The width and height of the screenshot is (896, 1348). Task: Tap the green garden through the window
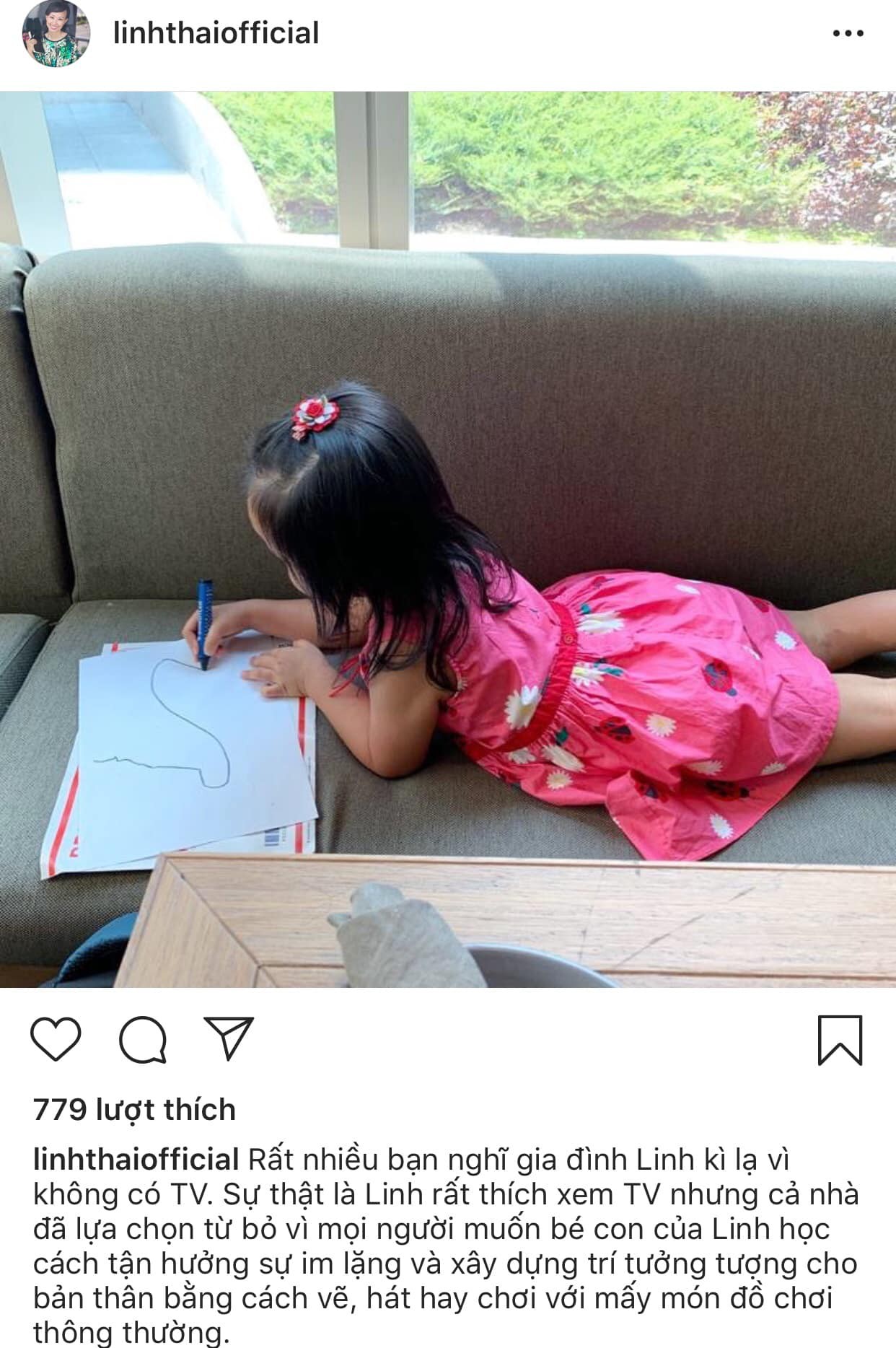pos(613,162)
